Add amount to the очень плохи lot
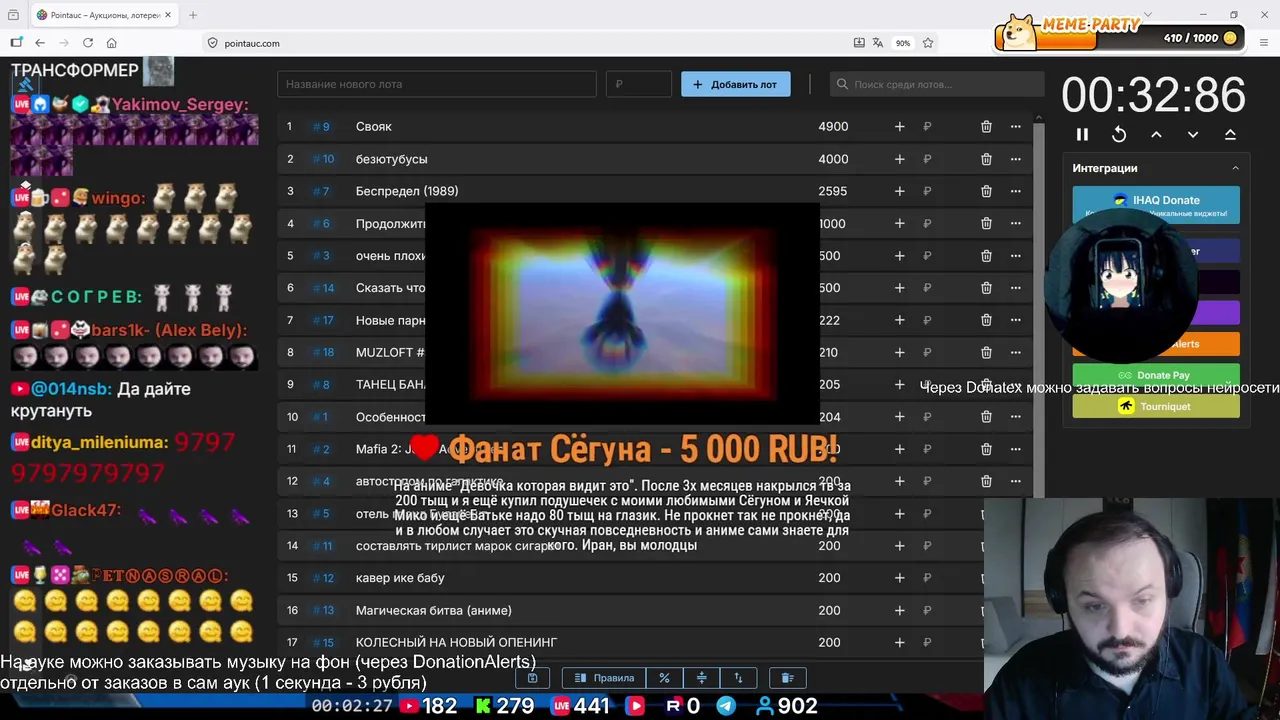 point(899,256)
